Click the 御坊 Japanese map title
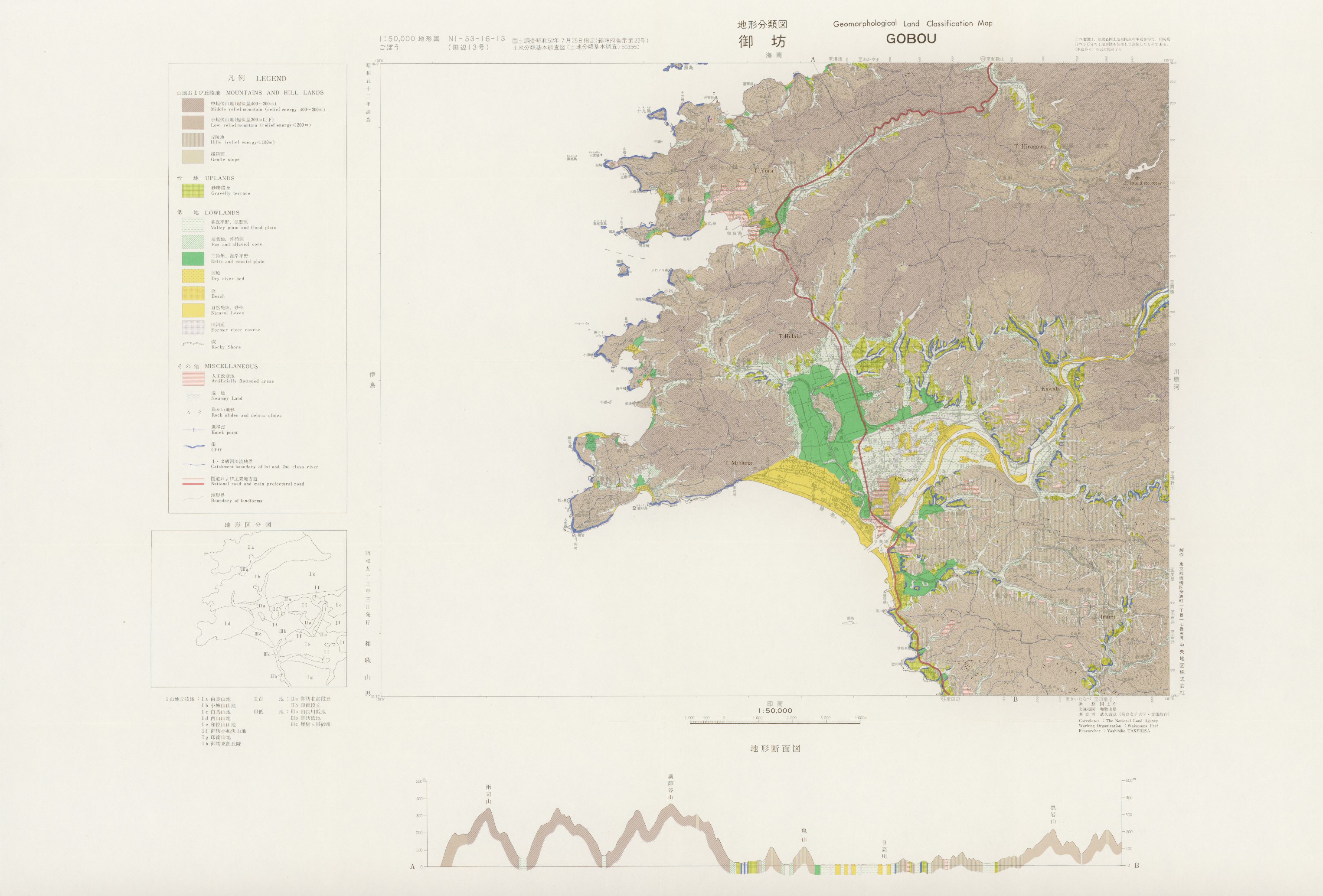1323x896 pixels. 762,42
